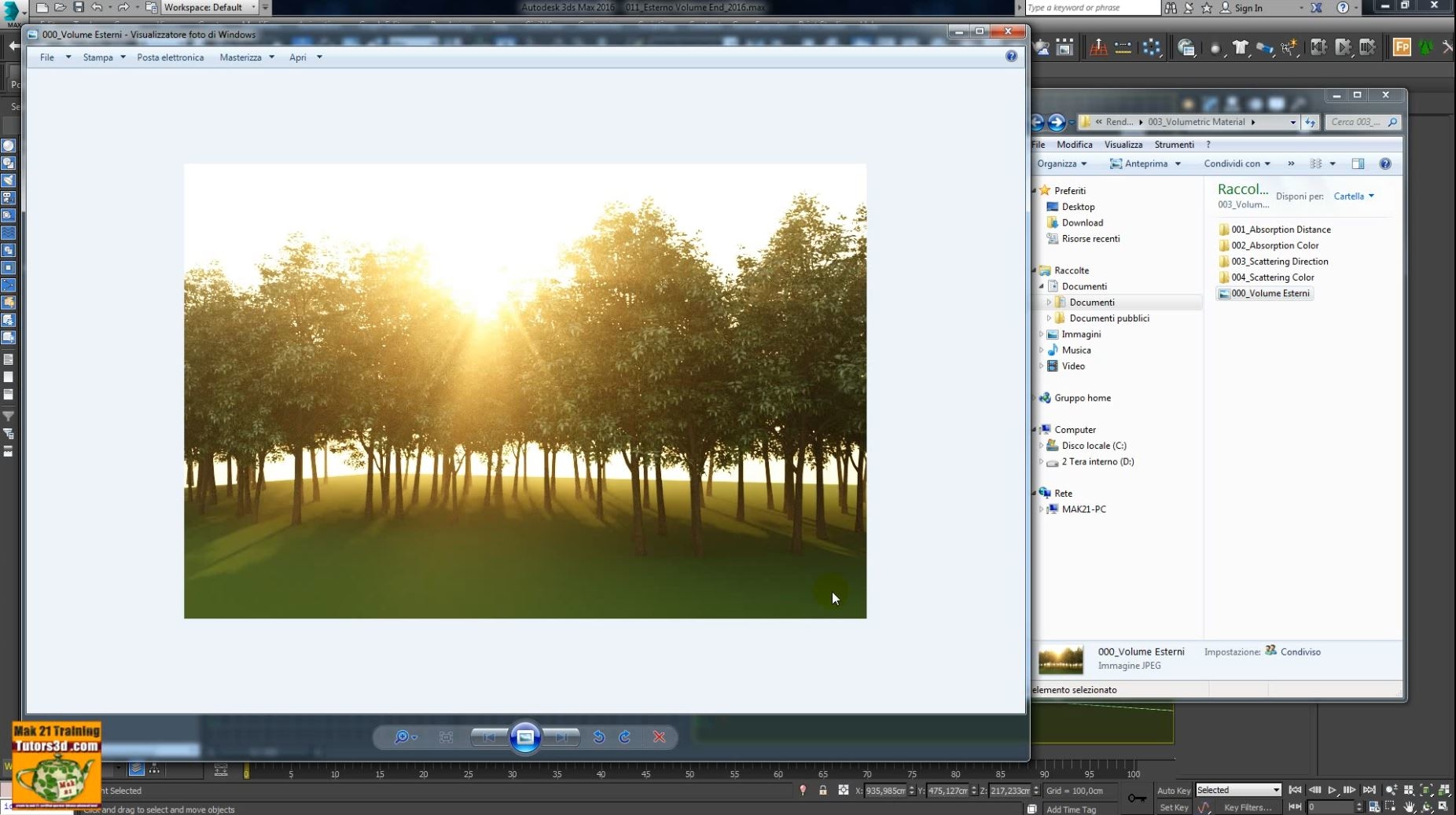Rotate the image clockwise in the photo viewer
The width and height of the screenshot is (1456, 815).
pyautogui.click(x=625, y=737)
